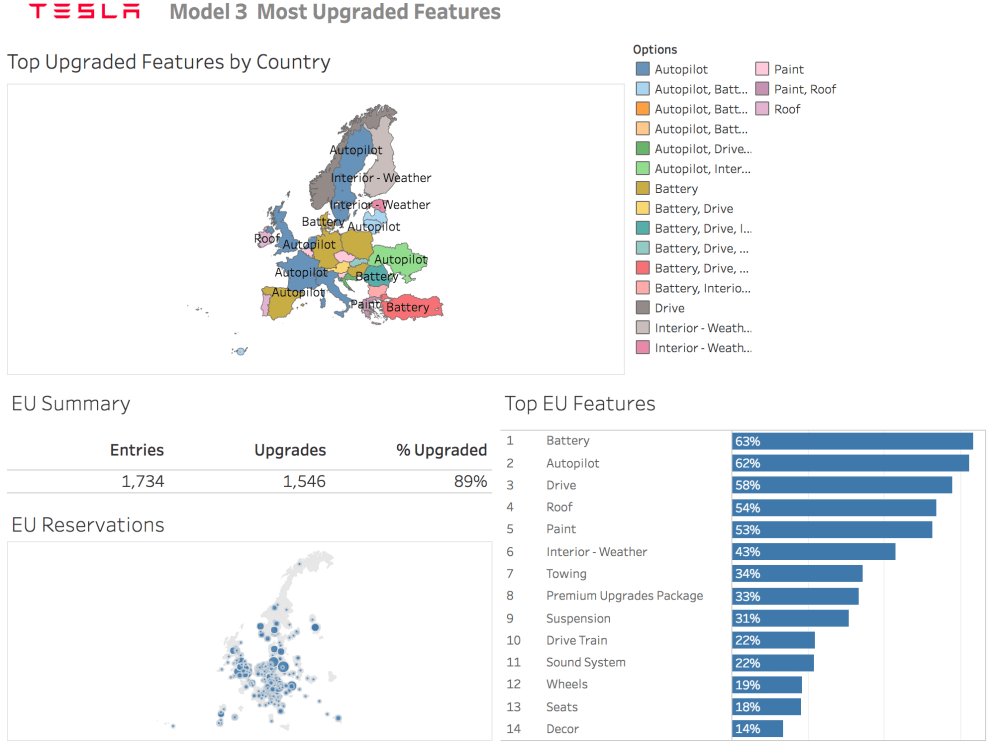Viewport: 1000px width, 748px height.
Task: Select the Autopilot 62% bar
Action: 850,463
